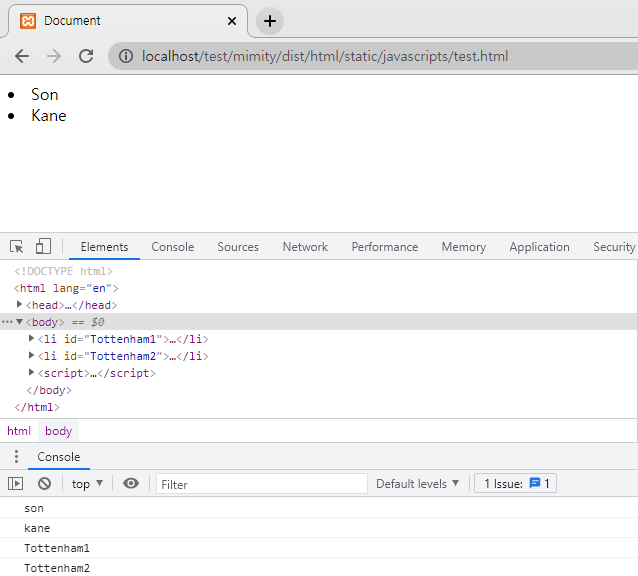Click the browser back arrow
Image resolution: width=638 pixels, height=576 pixels.
click(22, 56)
